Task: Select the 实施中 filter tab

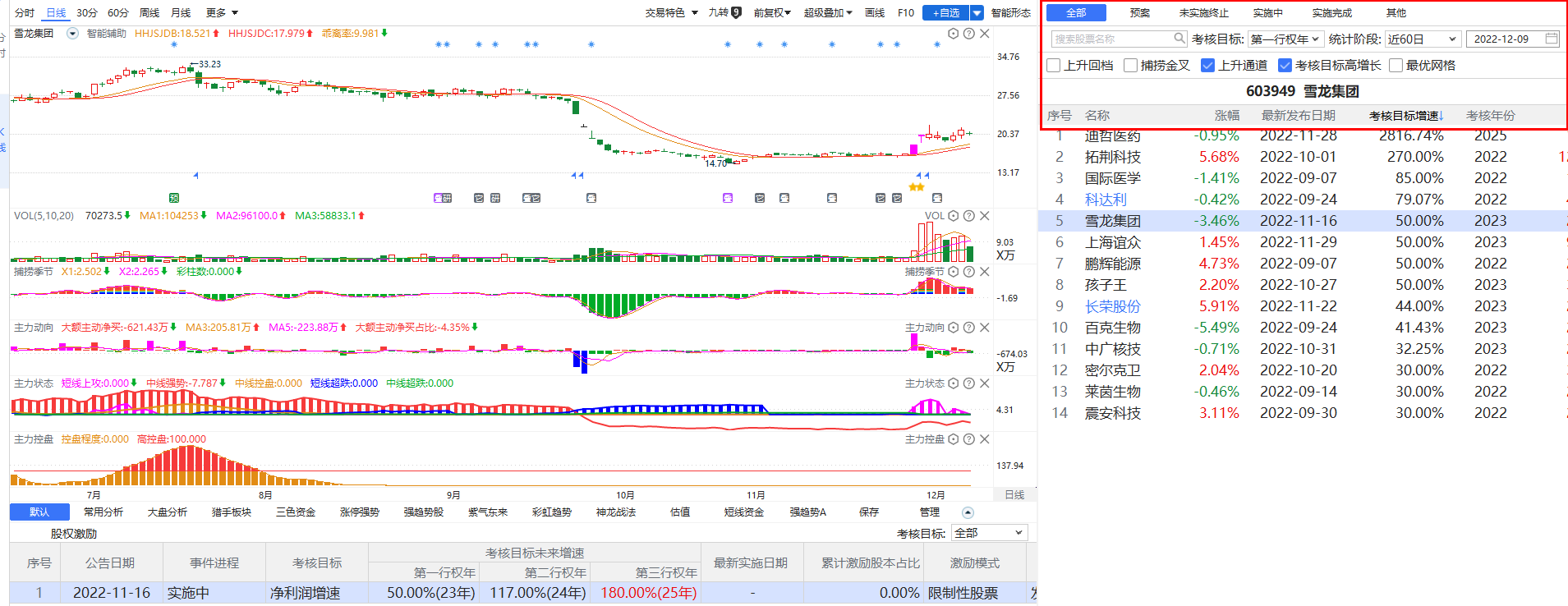Action: [x=1267, y=12]
